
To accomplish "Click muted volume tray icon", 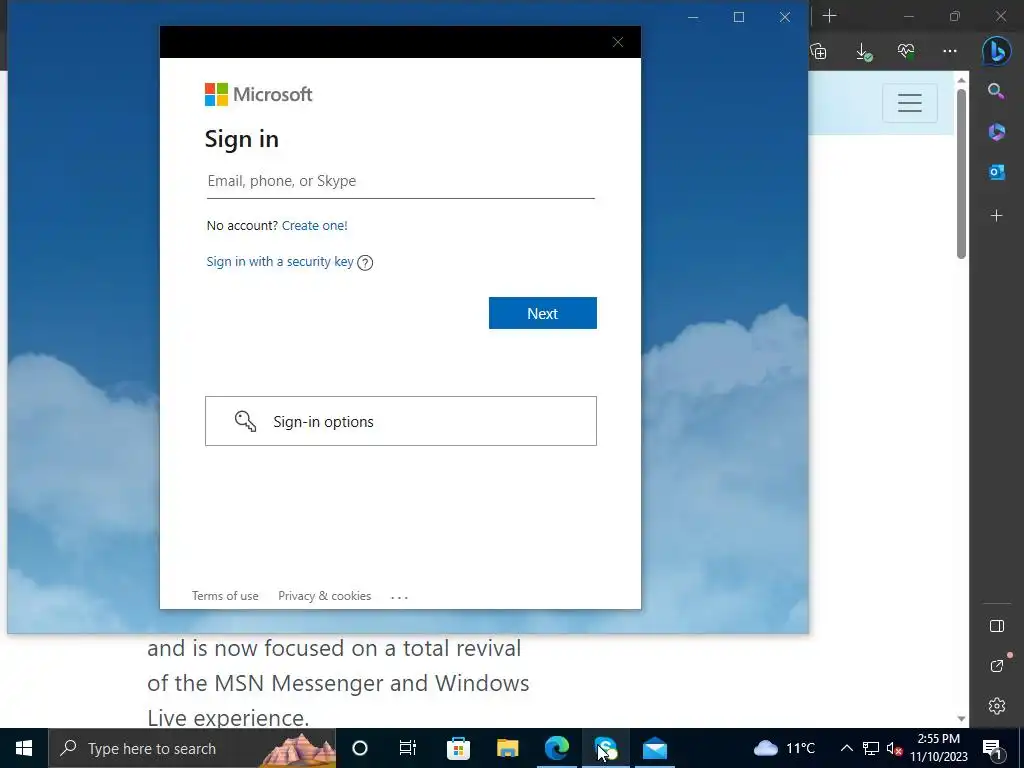I will coord(894,749).
